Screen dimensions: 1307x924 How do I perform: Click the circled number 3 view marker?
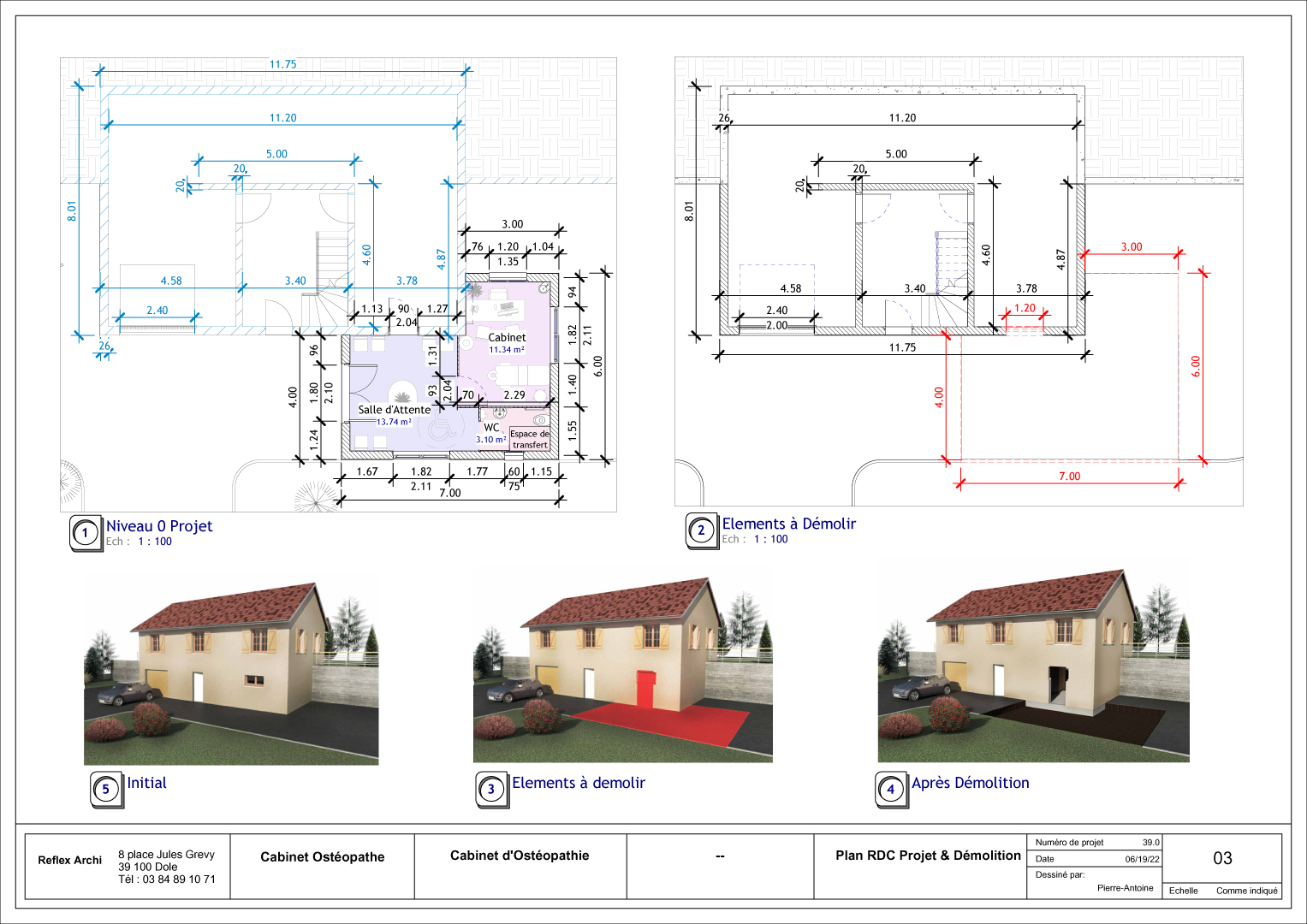[x=490, y=790]
